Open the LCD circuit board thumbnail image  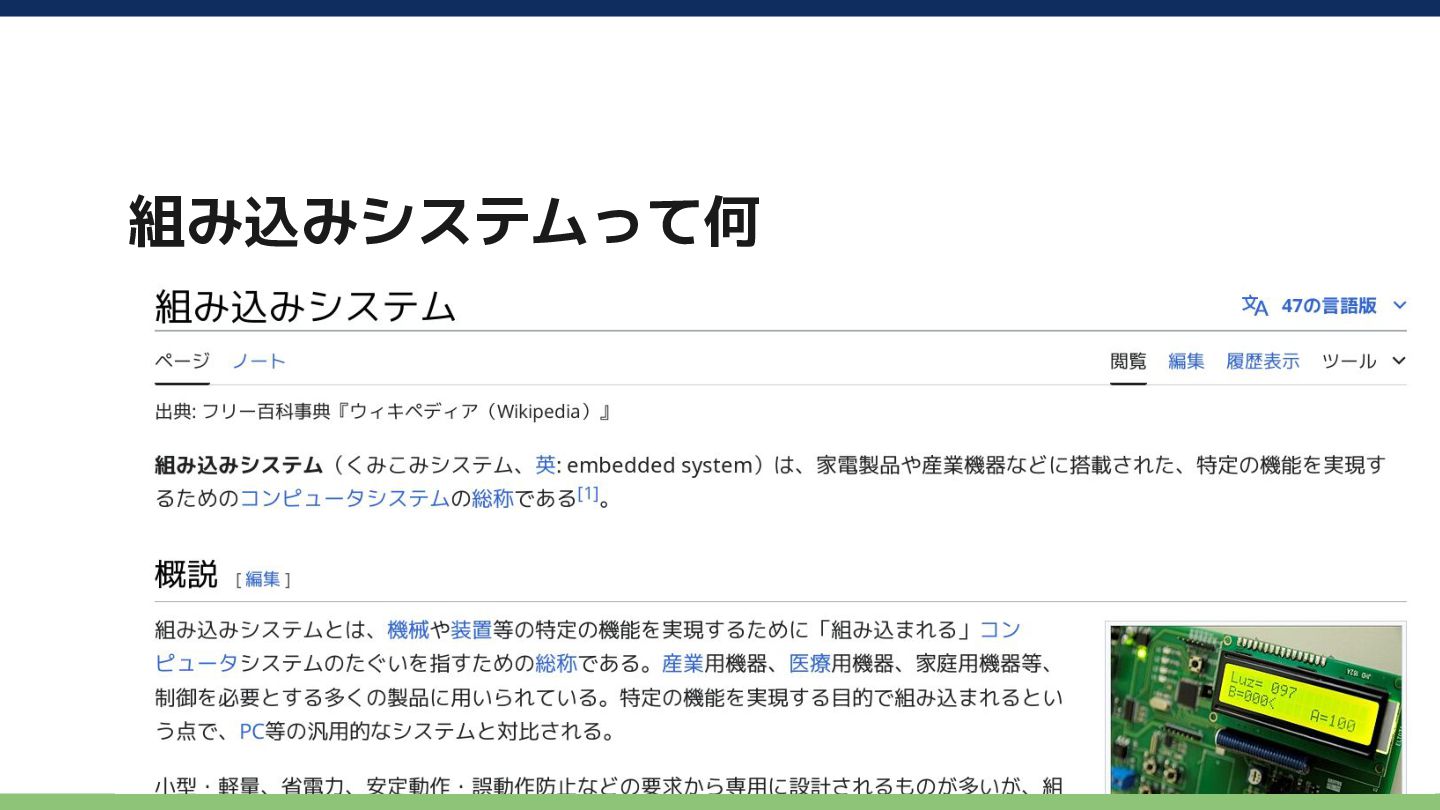(x=1256, y=710)
